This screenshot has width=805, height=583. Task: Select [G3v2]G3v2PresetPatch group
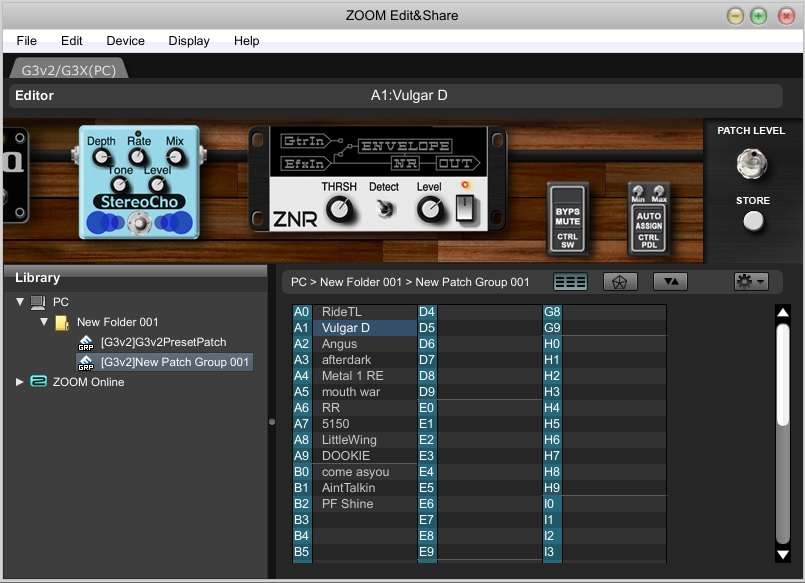pos(163,342)
